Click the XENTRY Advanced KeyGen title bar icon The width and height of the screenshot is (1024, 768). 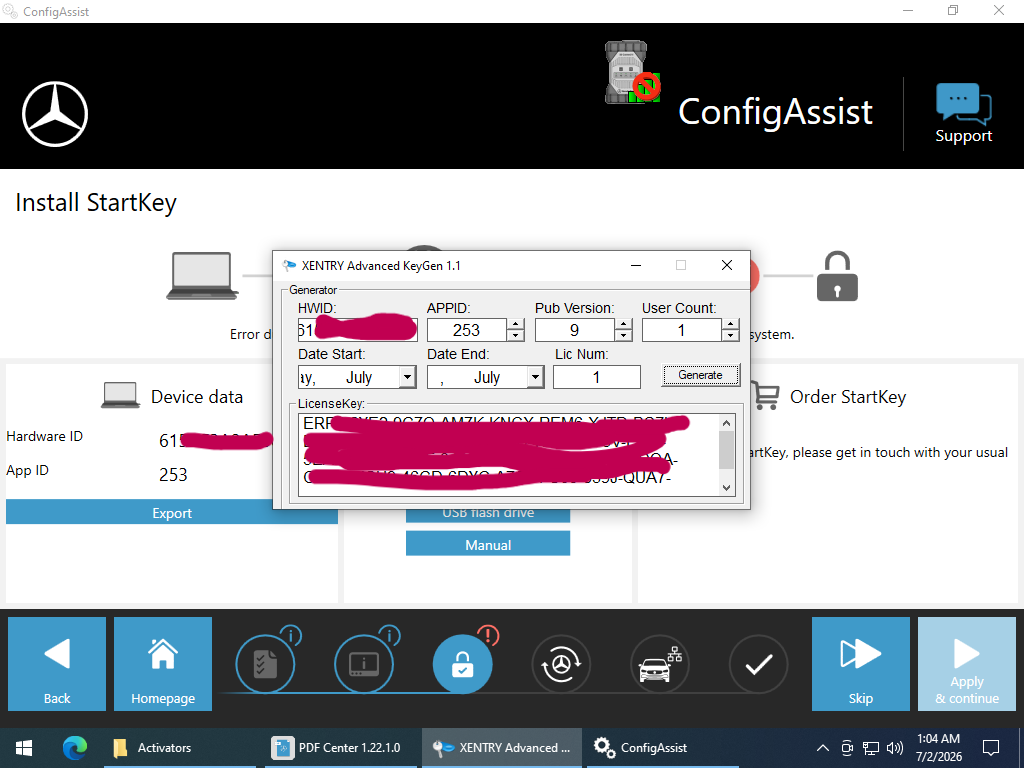tap(289, 266)
